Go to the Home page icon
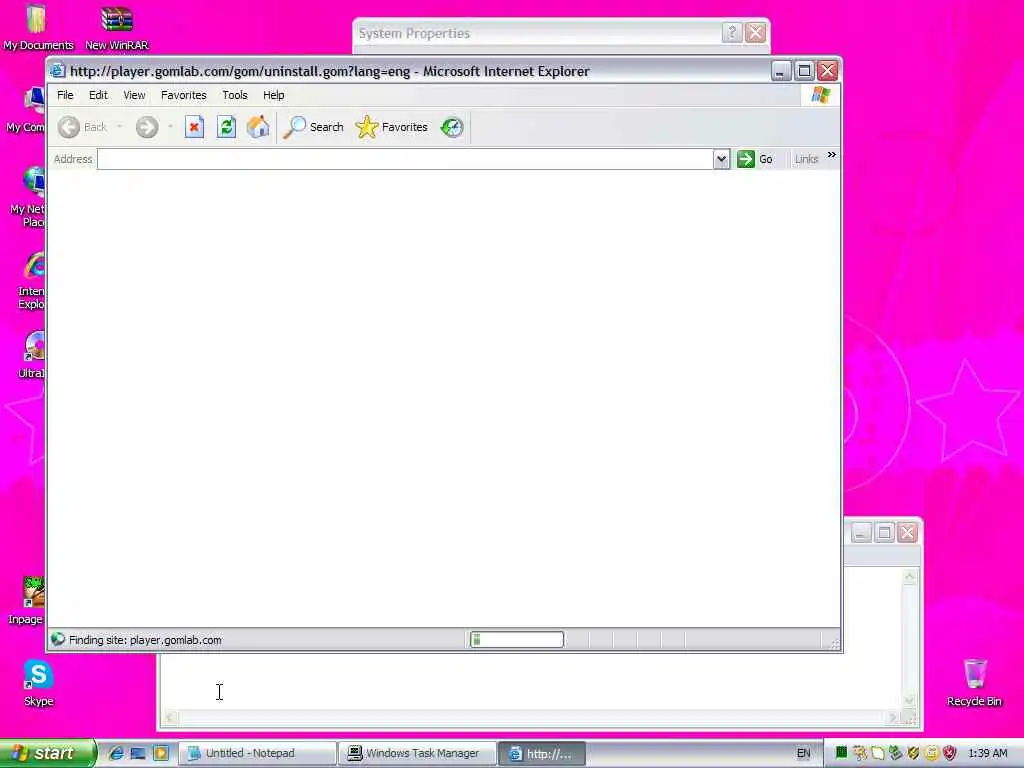The image size is (1024, 768). click(258, 127)
